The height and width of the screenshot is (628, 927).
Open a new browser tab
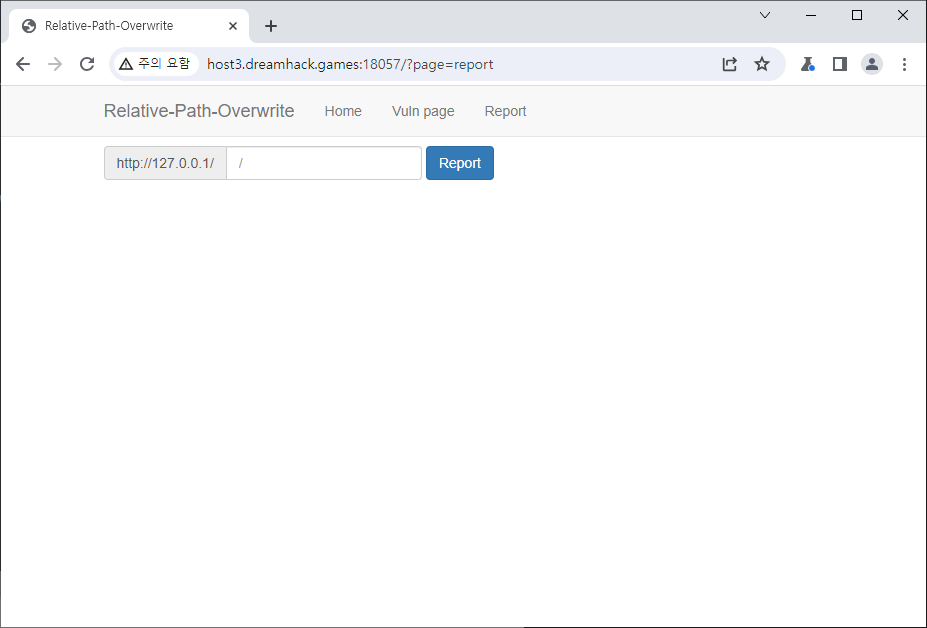tap(271, 26)
